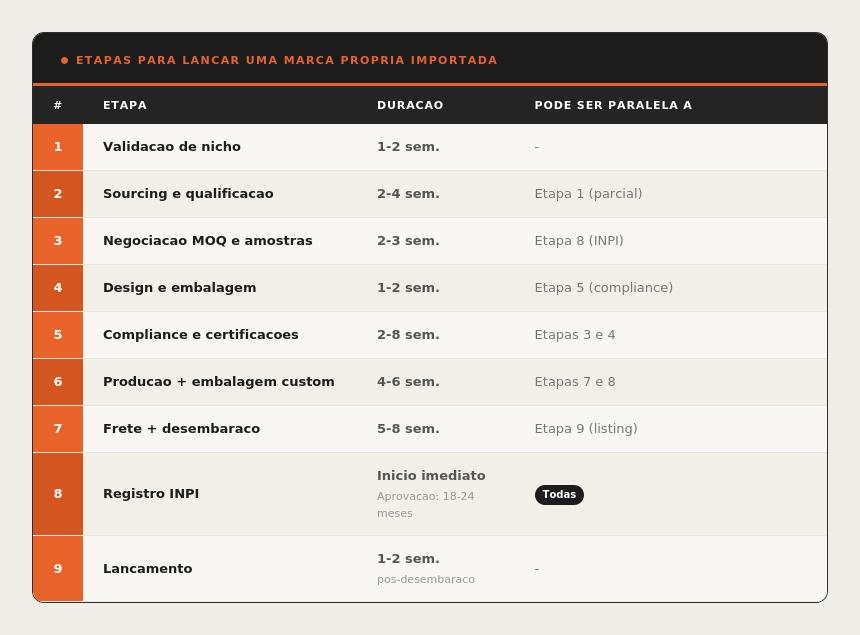860x635 pixels.
Task: Select the orange number 4 cell
Action: [58, 288]
